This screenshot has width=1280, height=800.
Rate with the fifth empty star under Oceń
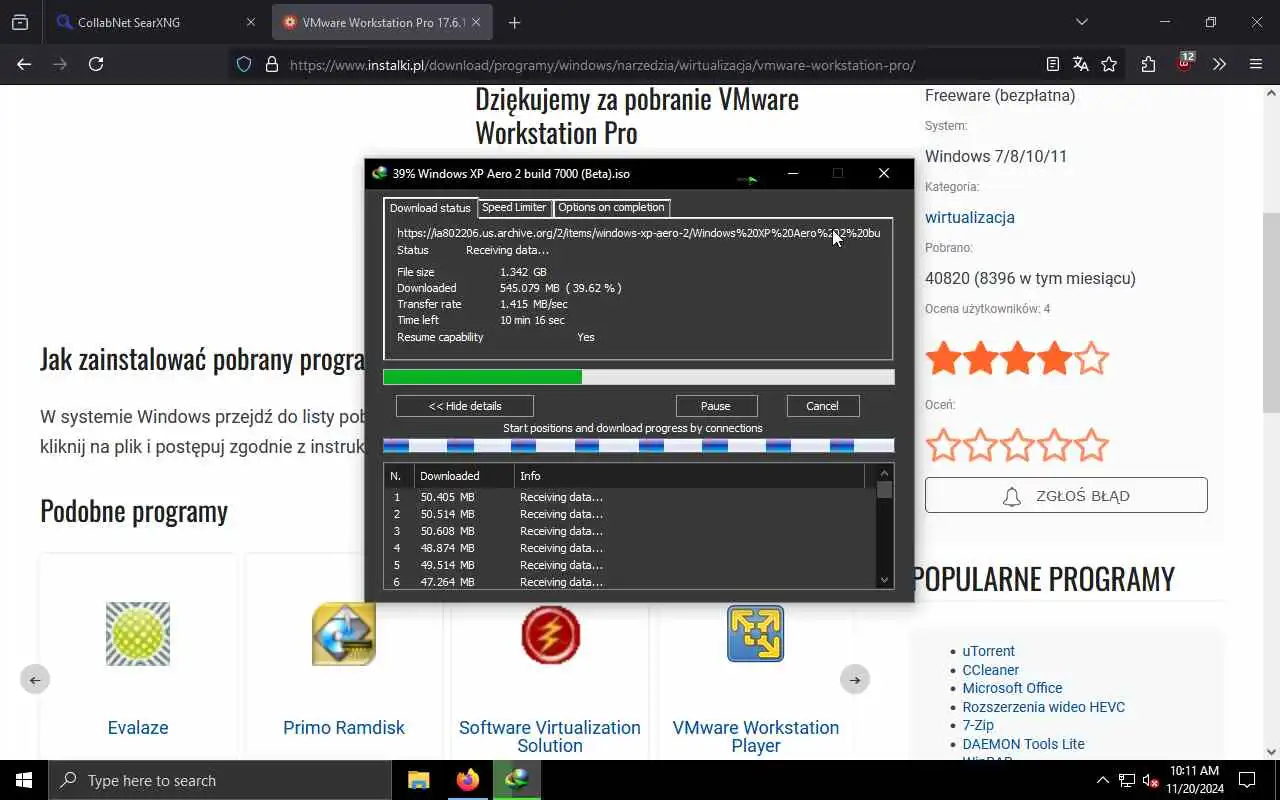(1091, 445)
